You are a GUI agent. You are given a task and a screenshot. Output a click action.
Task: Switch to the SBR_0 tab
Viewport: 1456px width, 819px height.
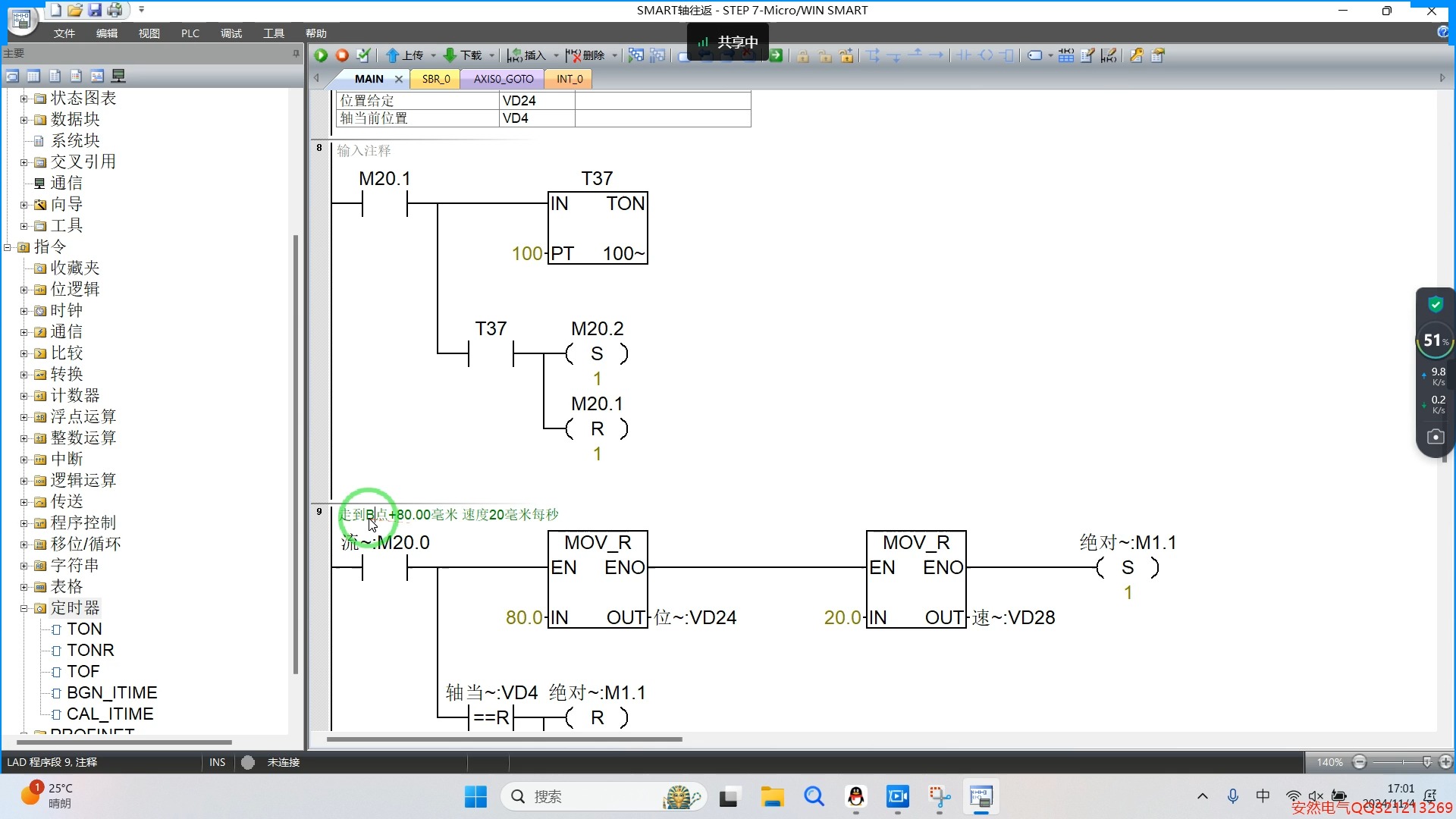pyautogui.click(x=436, y=79)
